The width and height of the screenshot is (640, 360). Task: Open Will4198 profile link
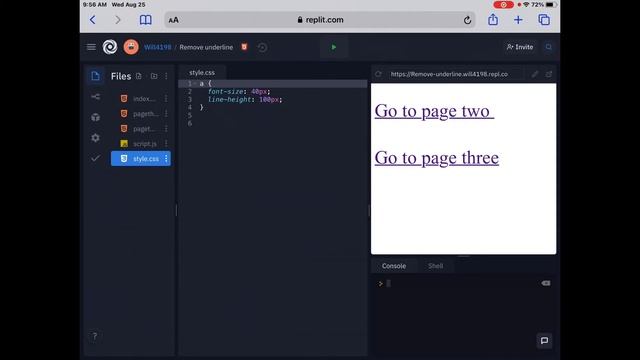point(158,47)
